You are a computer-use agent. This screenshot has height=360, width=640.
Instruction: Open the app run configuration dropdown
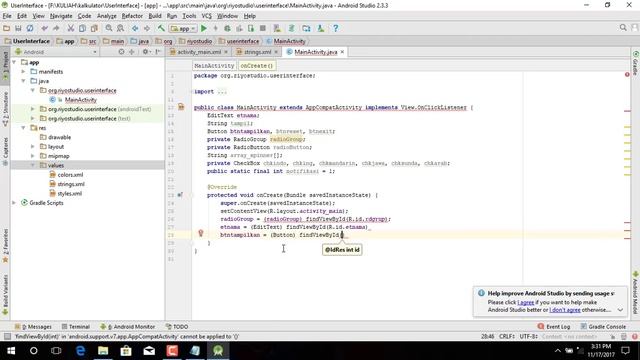pos(183,28)
